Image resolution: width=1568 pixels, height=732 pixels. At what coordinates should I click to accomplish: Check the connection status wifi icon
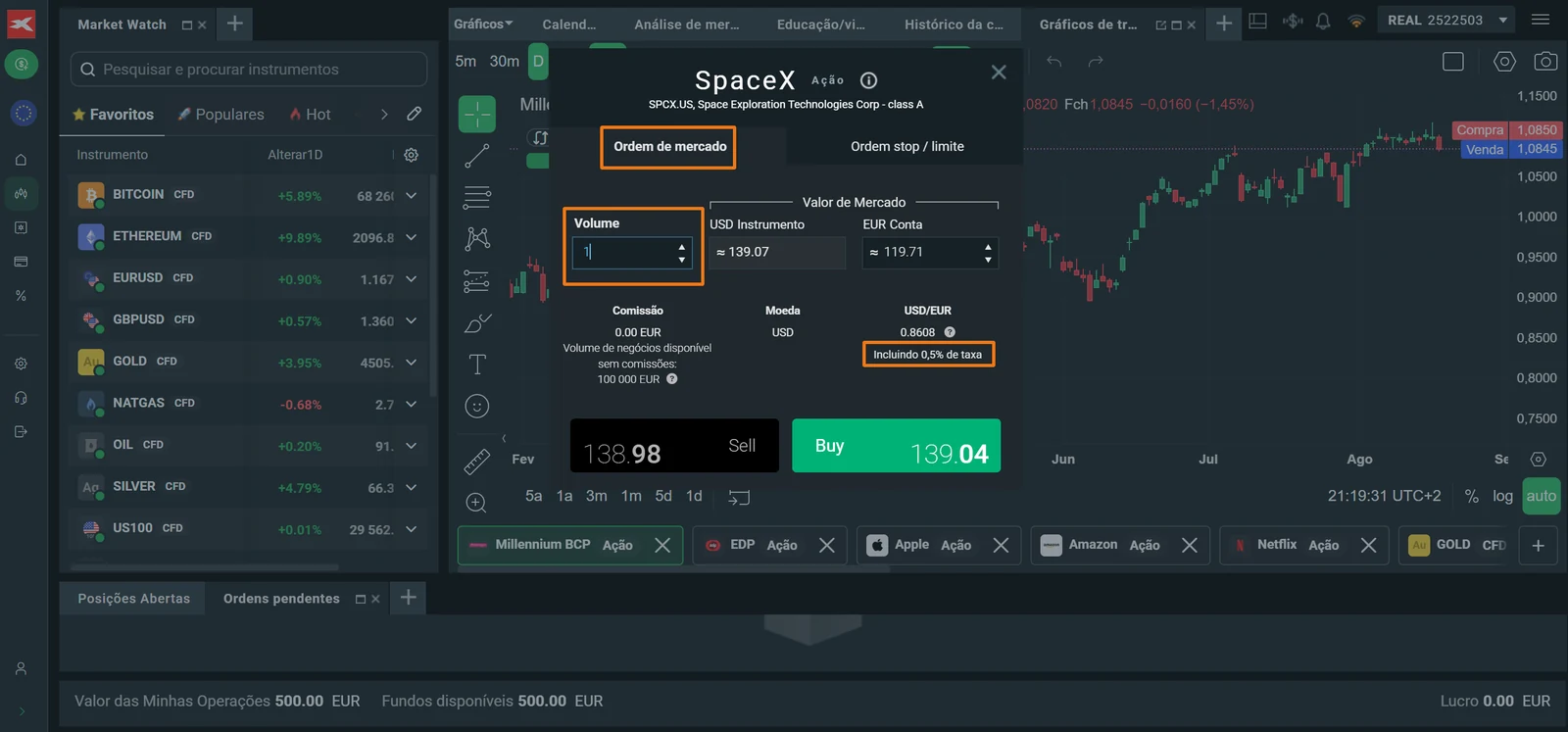coord(1356,21)
